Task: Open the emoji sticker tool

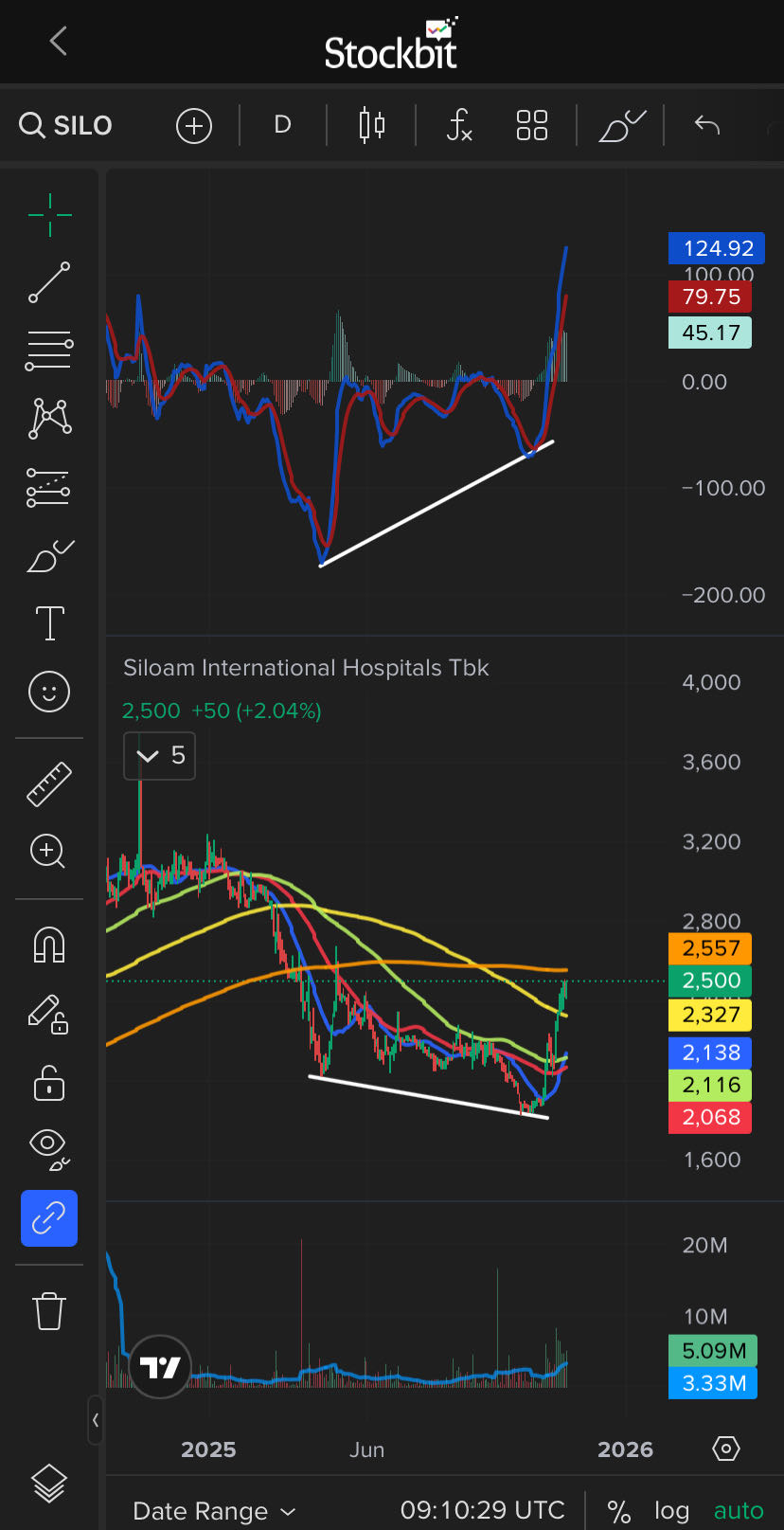Action: (49, 692)
